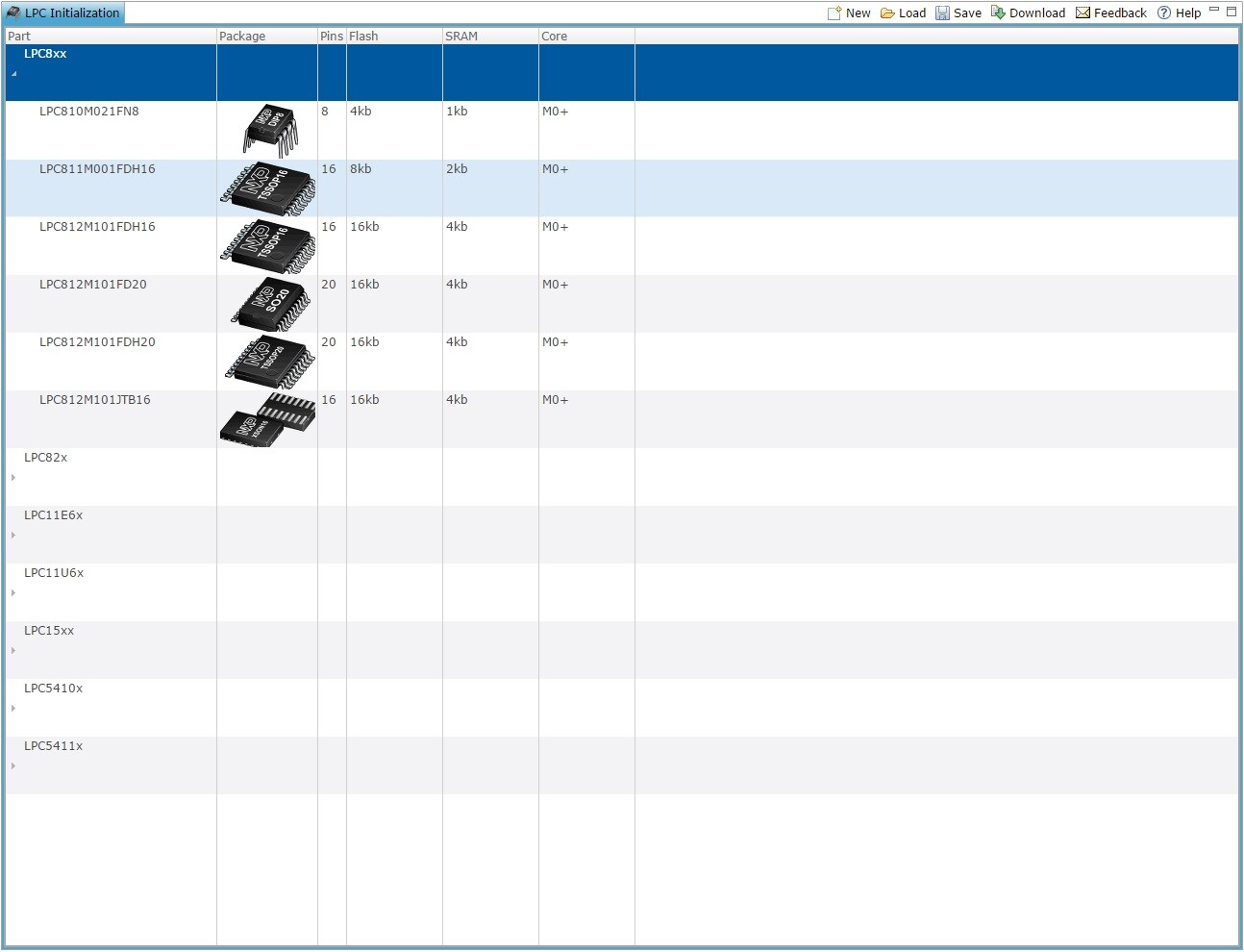Open Help via question mark icon
The image size is (1244, 952).
[1164, 13]
